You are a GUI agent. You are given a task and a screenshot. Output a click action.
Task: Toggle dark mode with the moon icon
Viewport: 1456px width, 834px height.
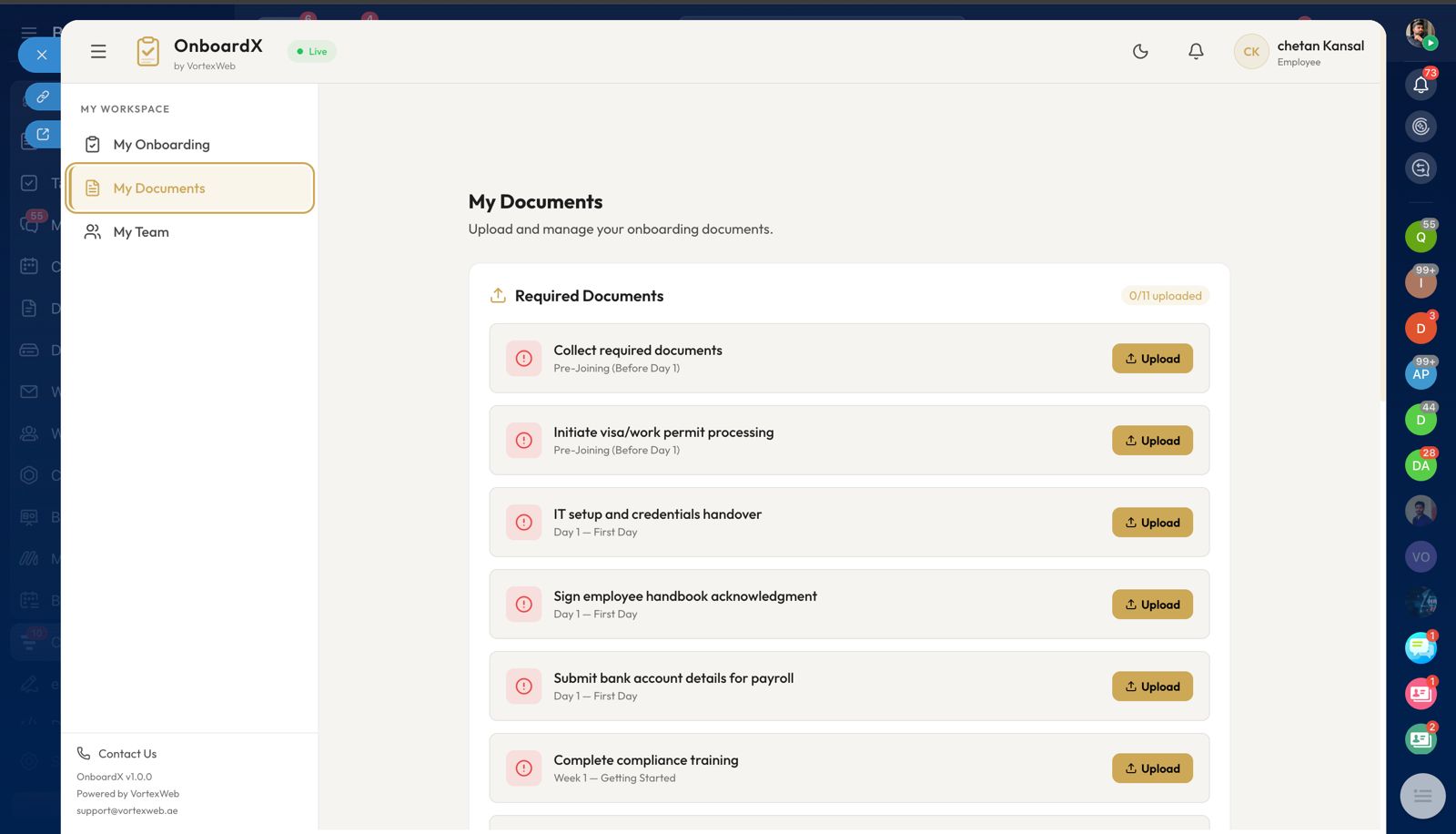1140,52
